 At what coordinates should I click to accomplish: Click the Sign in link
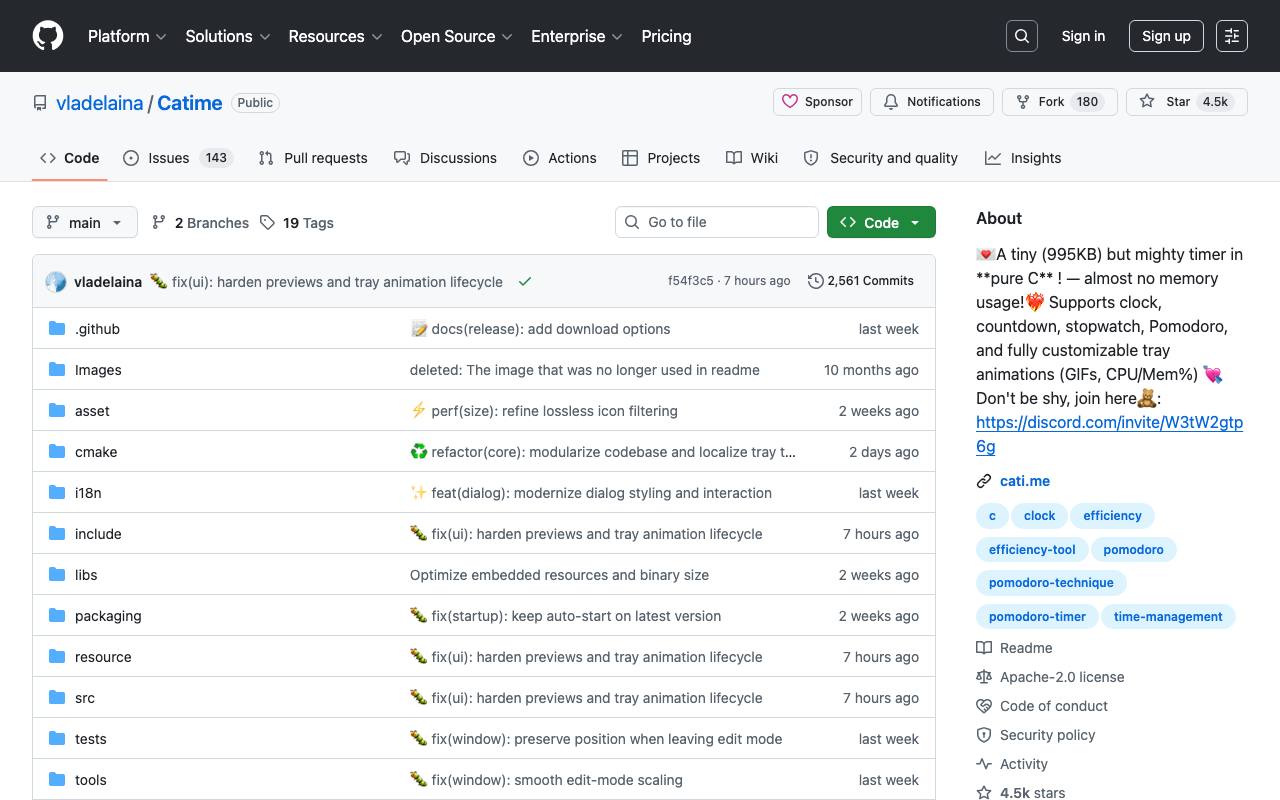pos(1083,36)
